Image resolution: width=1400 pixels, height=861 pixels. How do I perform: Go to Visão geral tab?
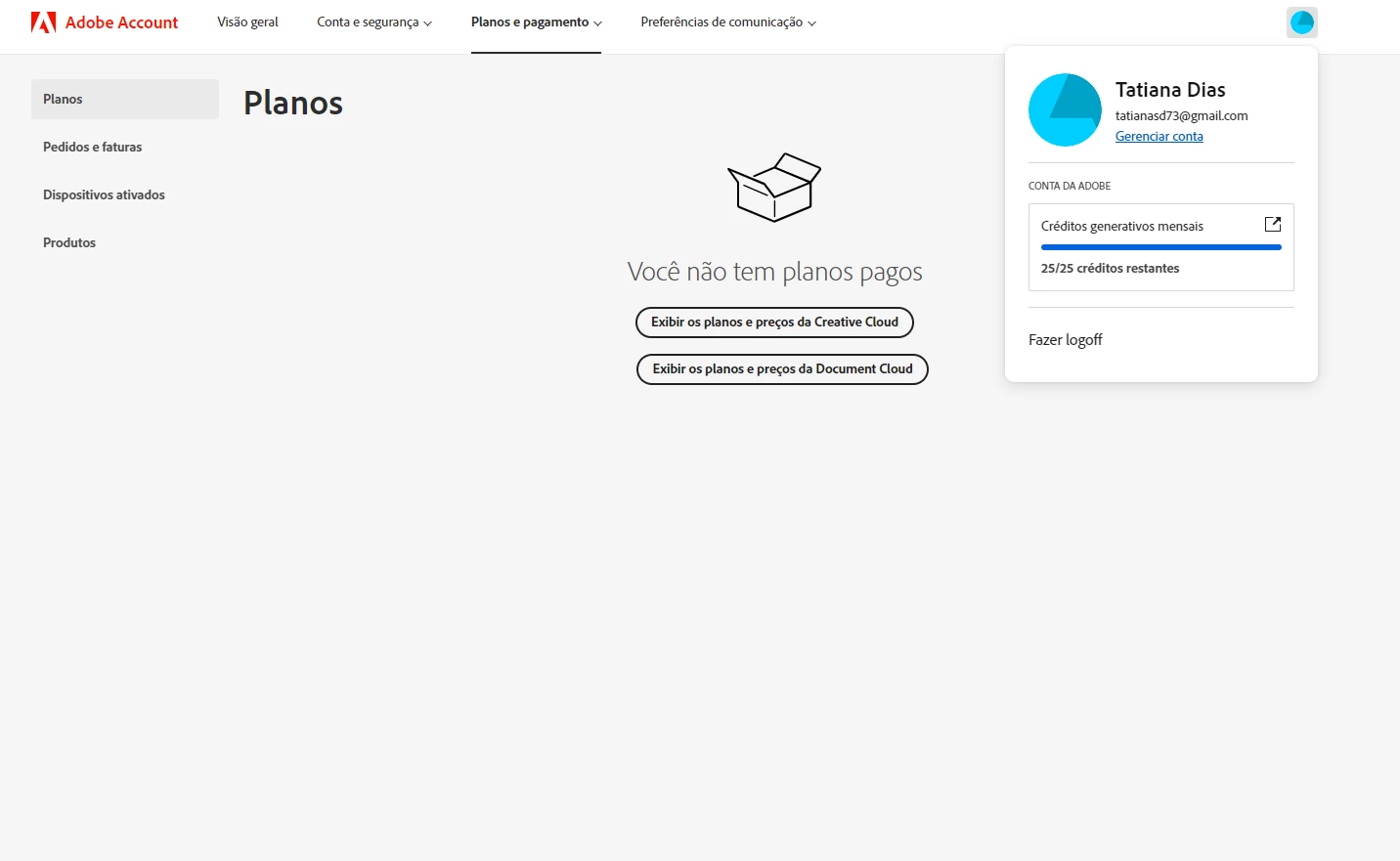pyautogui.click(x=247, y=22)
